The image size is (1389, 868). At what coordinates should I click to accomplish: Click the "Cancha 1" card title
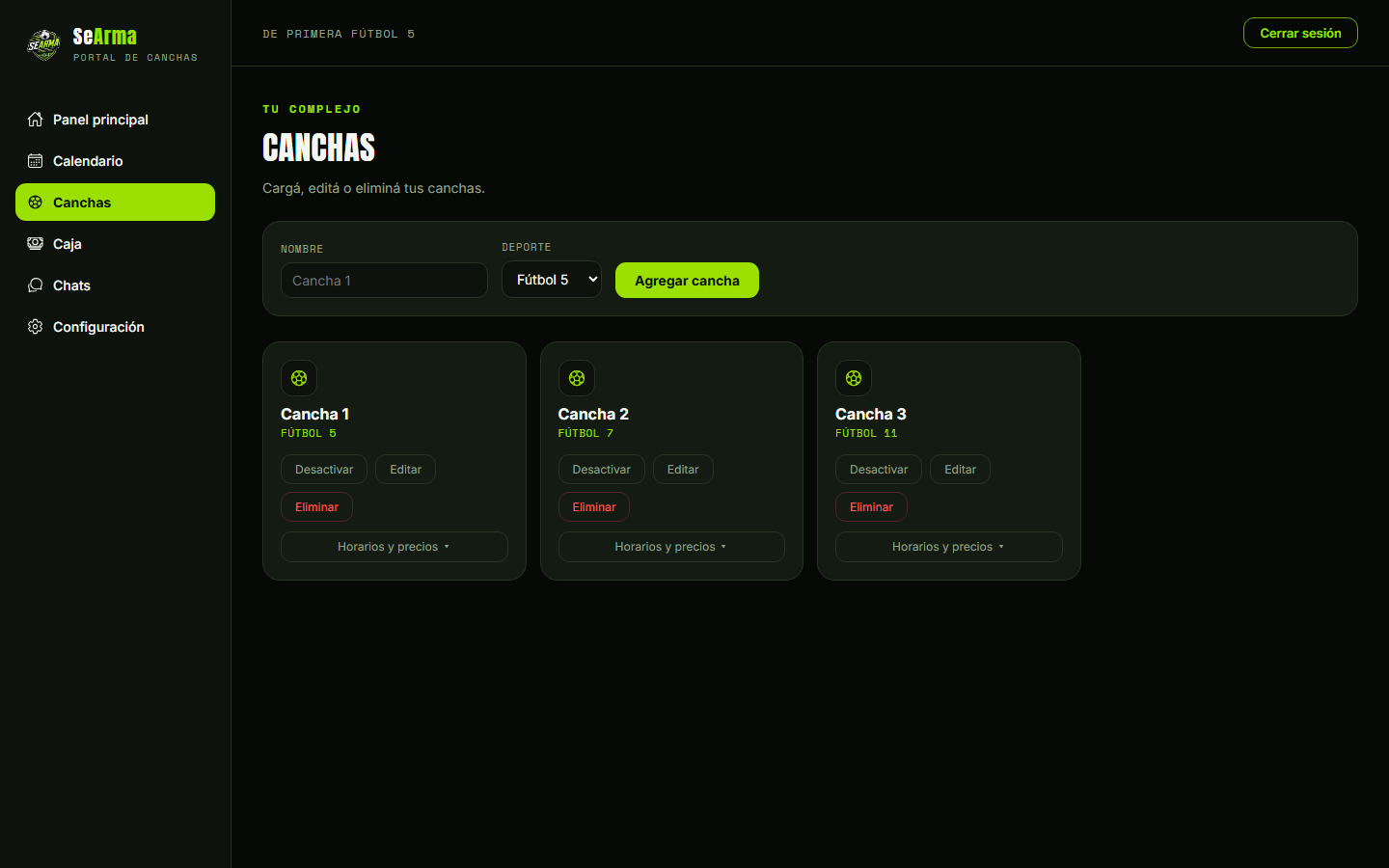314,414
